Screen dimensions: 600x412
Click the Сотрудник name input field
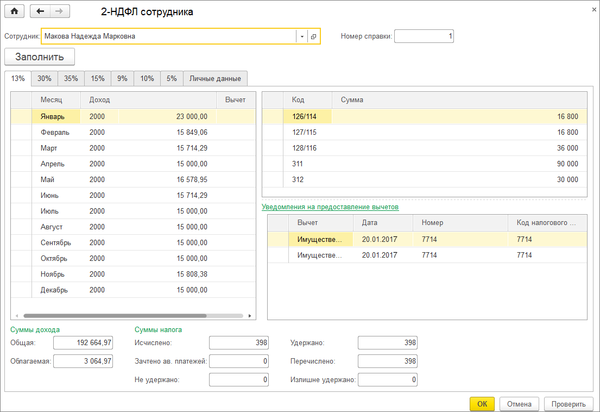(x=168, y=36)
